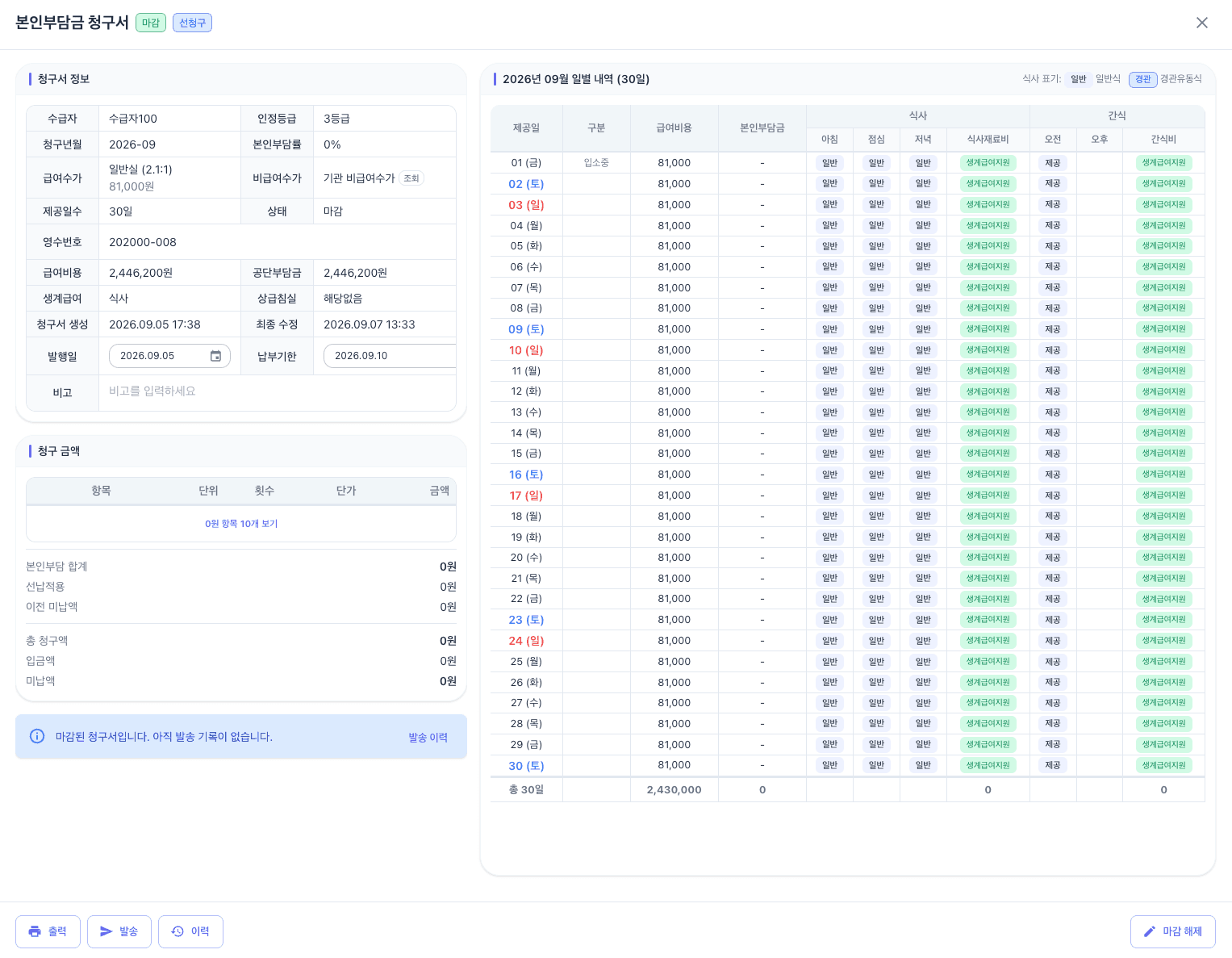Click the 저녁 일반 chip for 20 (수)

(x=923, y=558)
